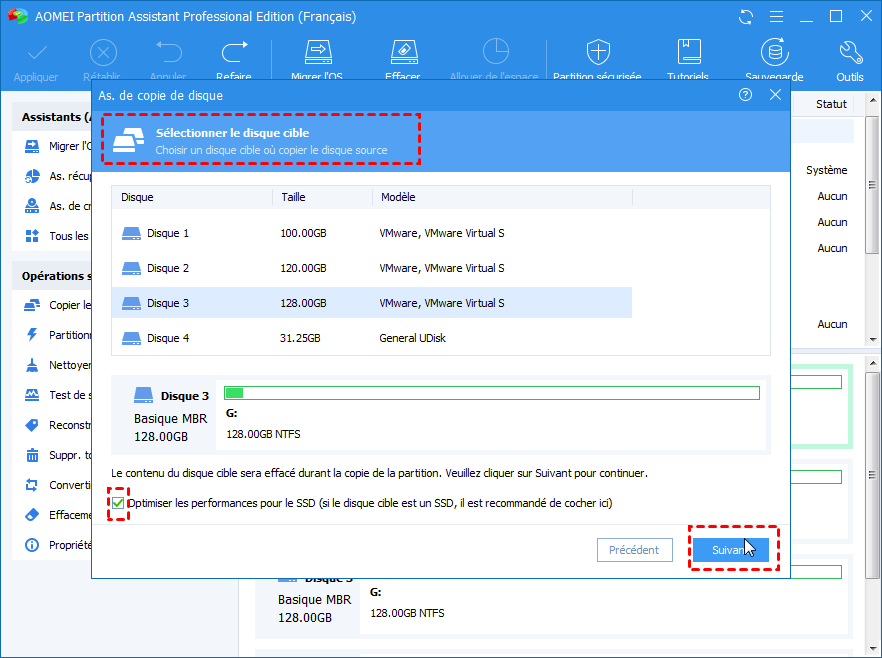
Task: Select Disque 2 120.00GB row
Action: click(372, 268)
